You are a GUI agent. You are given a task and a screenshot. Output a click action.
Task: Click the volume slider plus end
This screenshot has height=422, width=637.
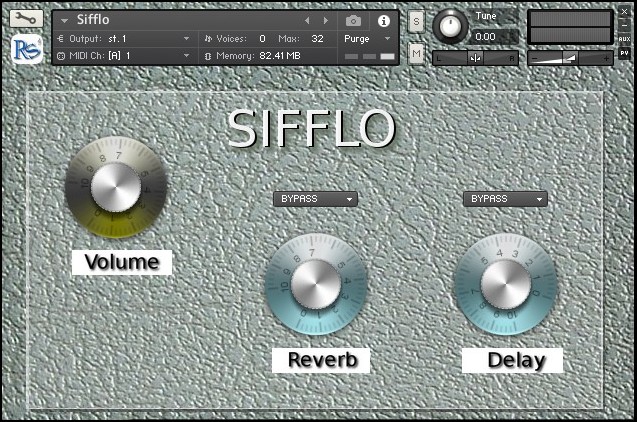606,59
